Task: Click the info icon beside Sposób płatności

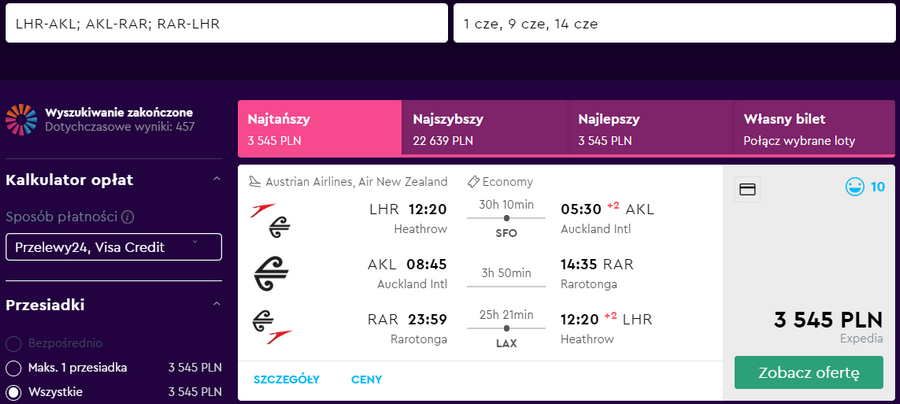Action: [128, 217]
